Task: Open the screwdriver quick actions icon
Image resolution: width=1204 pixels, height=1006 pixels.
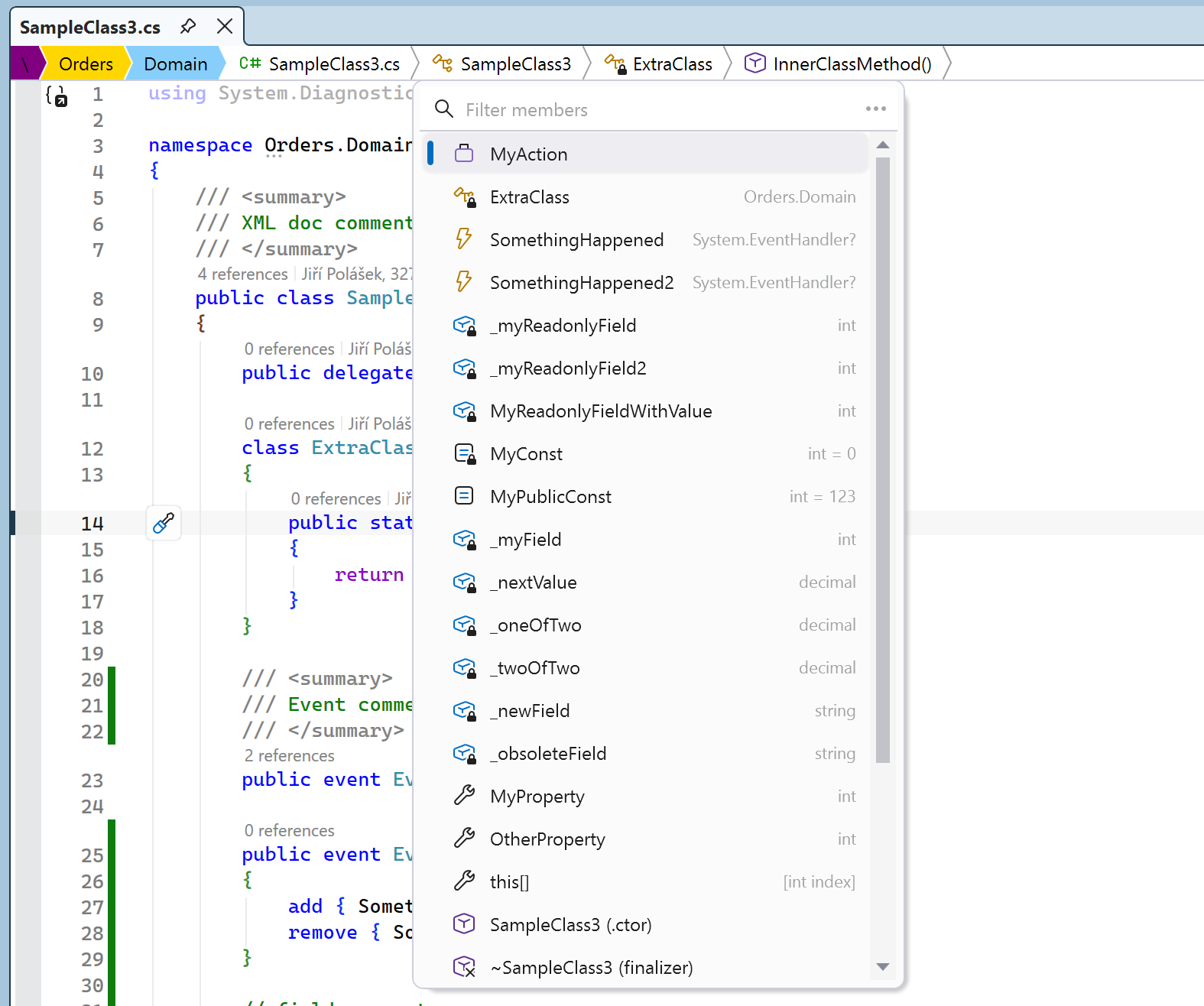Action: [x=164, y=523]
